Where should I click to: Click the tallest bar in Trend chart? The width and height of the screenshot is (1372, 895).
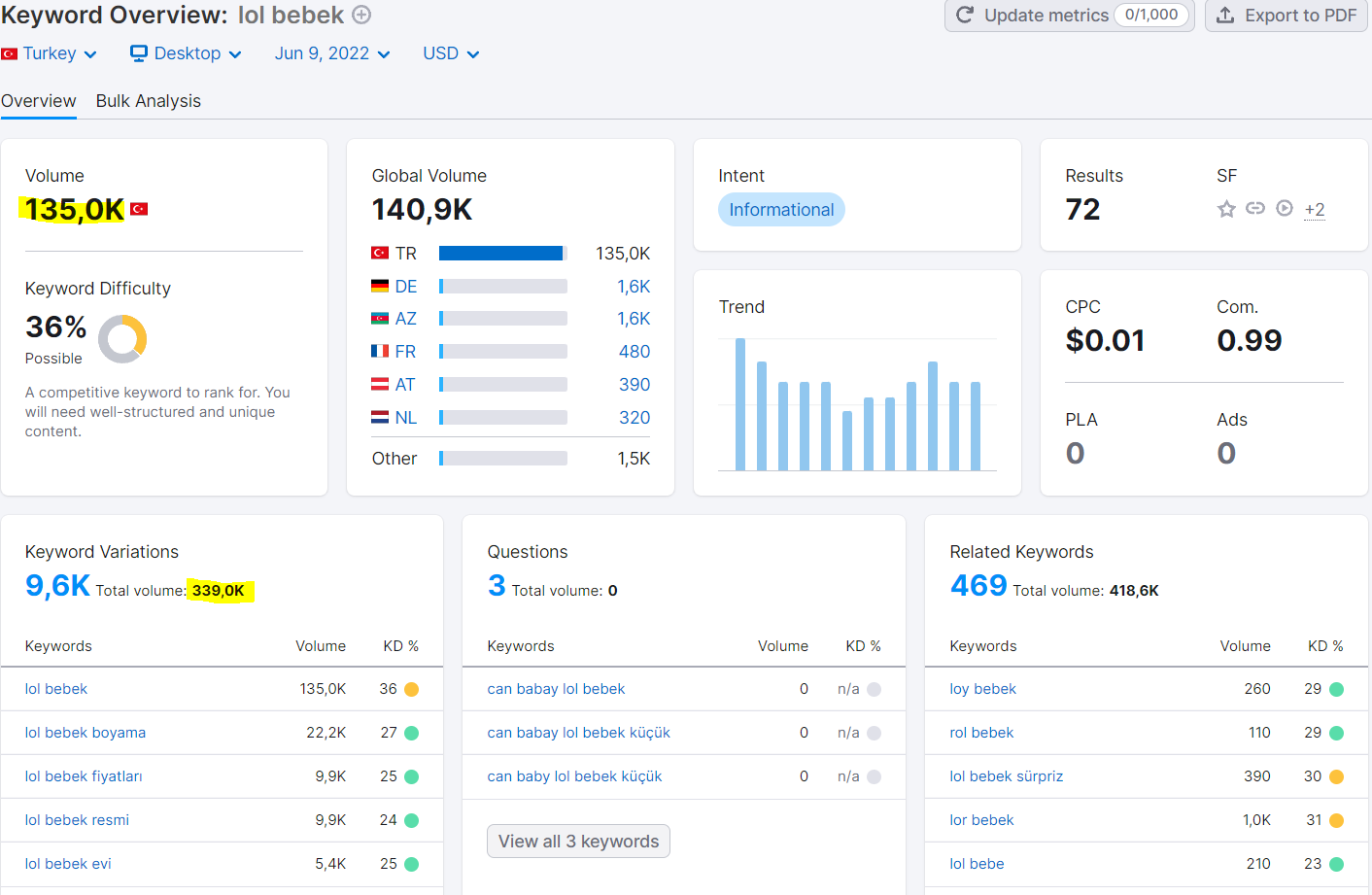point(740,404)
